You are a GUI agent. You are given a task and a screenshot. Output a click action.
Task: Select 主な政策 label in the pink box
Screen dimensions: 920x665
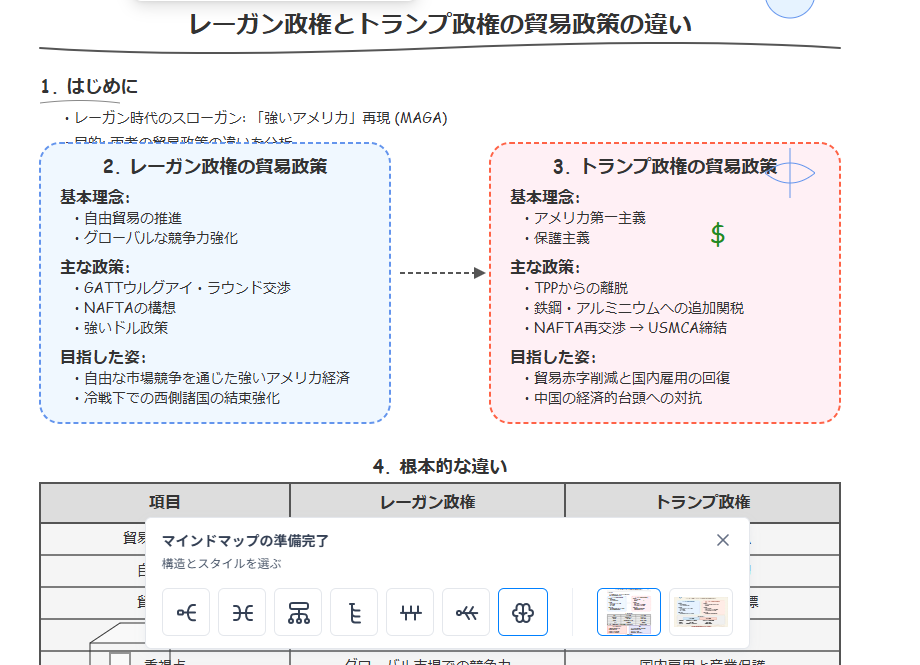[x=545, y=268]
